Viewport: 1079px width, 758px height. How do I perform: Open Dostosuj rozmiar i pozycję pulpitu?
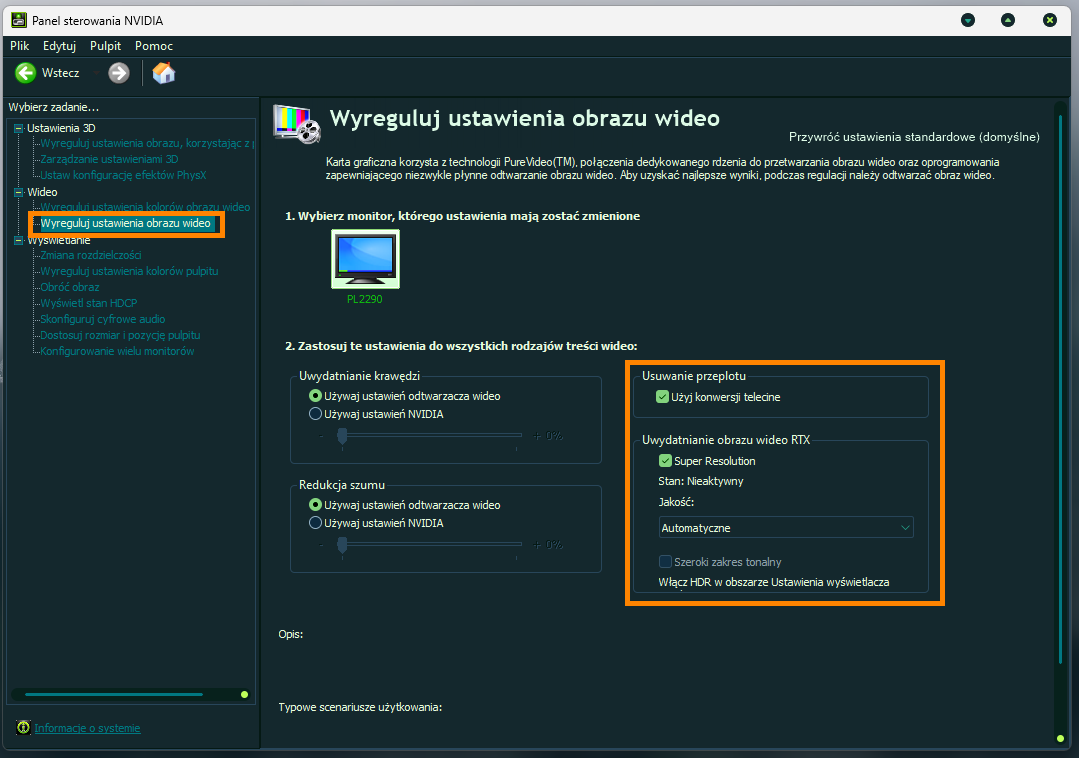[120, 335]
